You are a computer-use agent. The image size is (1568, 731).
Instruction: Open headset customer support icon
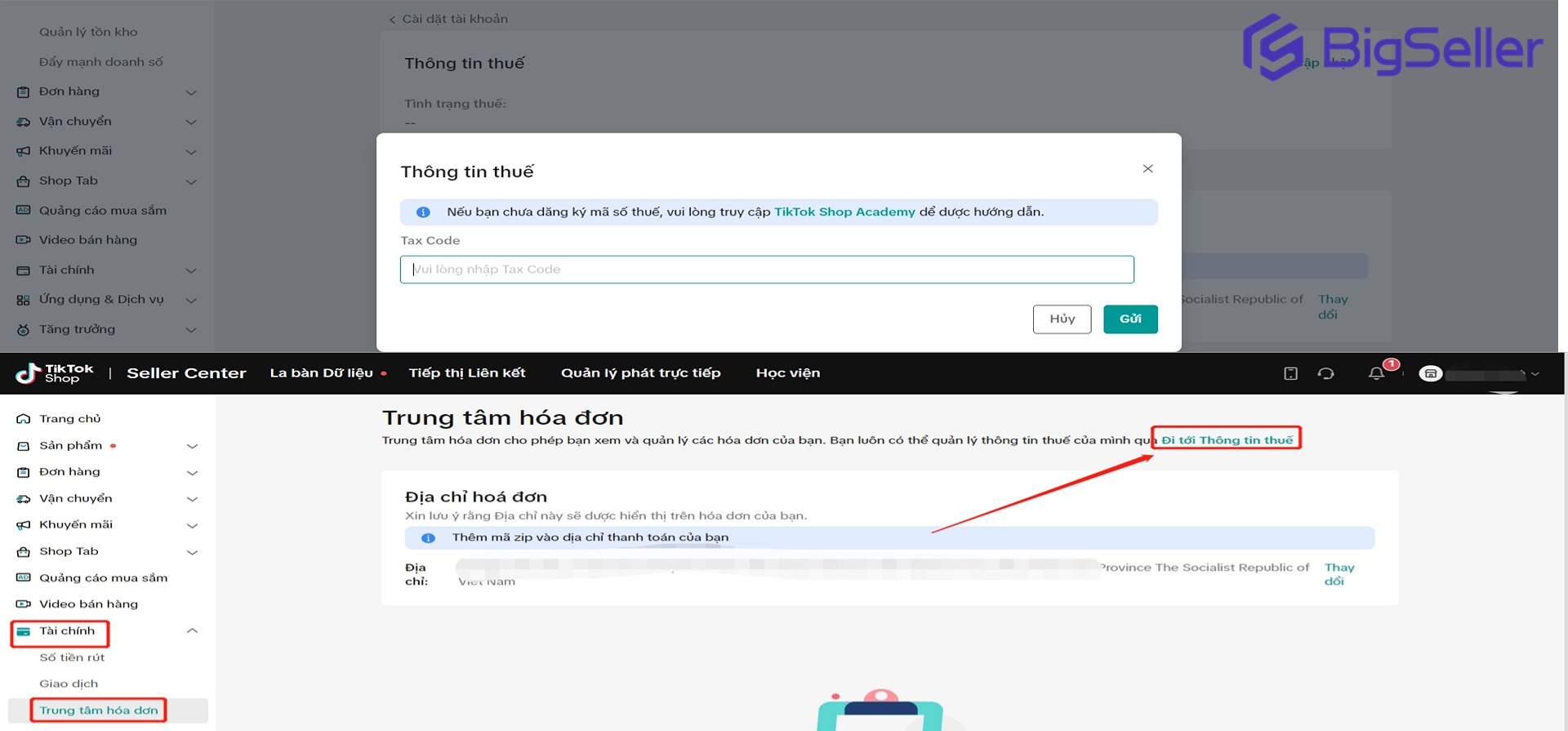[x=1325, y=373]
